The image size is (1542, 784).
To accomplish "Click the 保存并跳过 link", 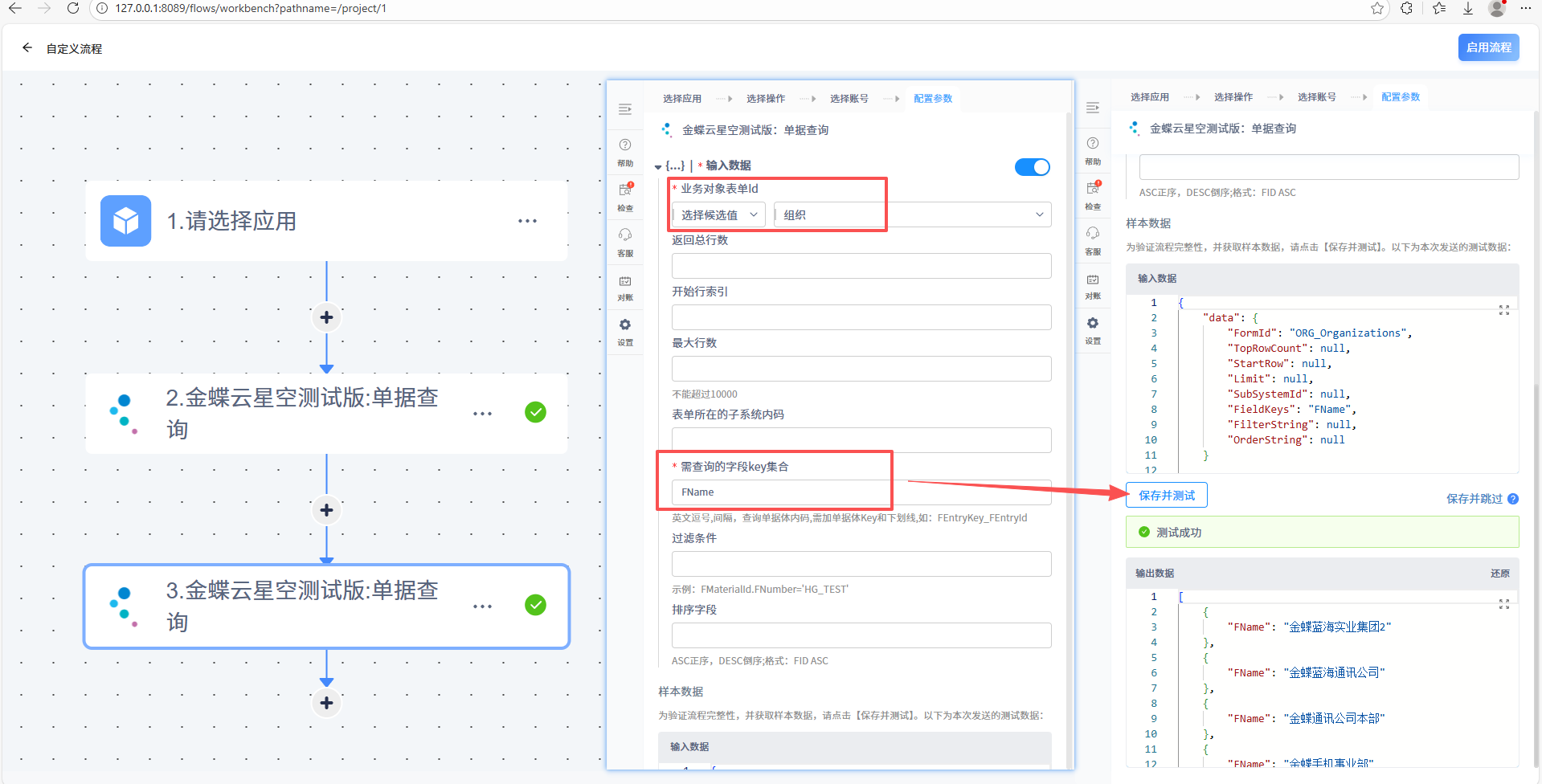I will point(1474,499).
